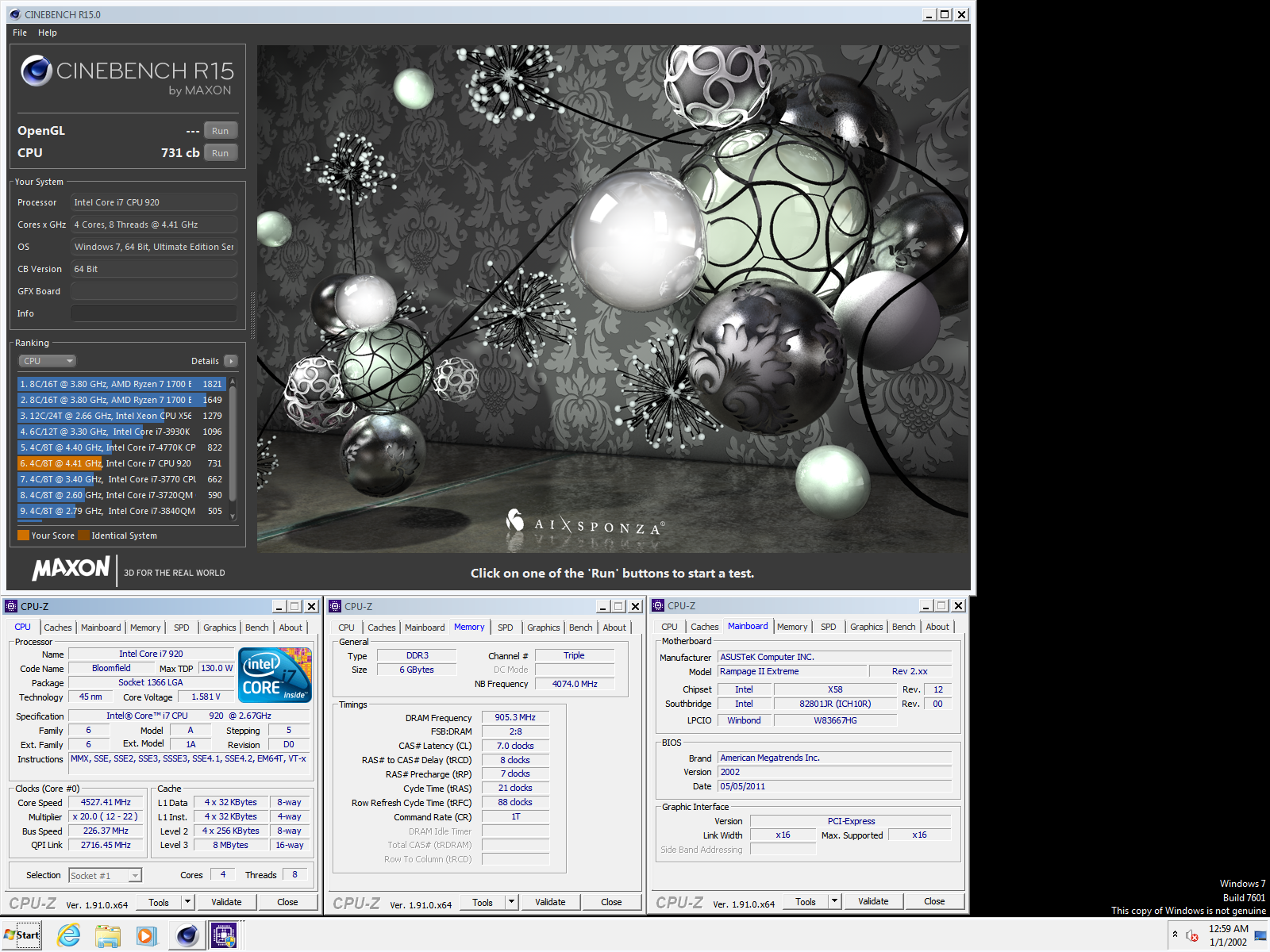Click the Core Voltage value 1.581 V
This screenshot has height=952, width=1270.
click(206, 697)
